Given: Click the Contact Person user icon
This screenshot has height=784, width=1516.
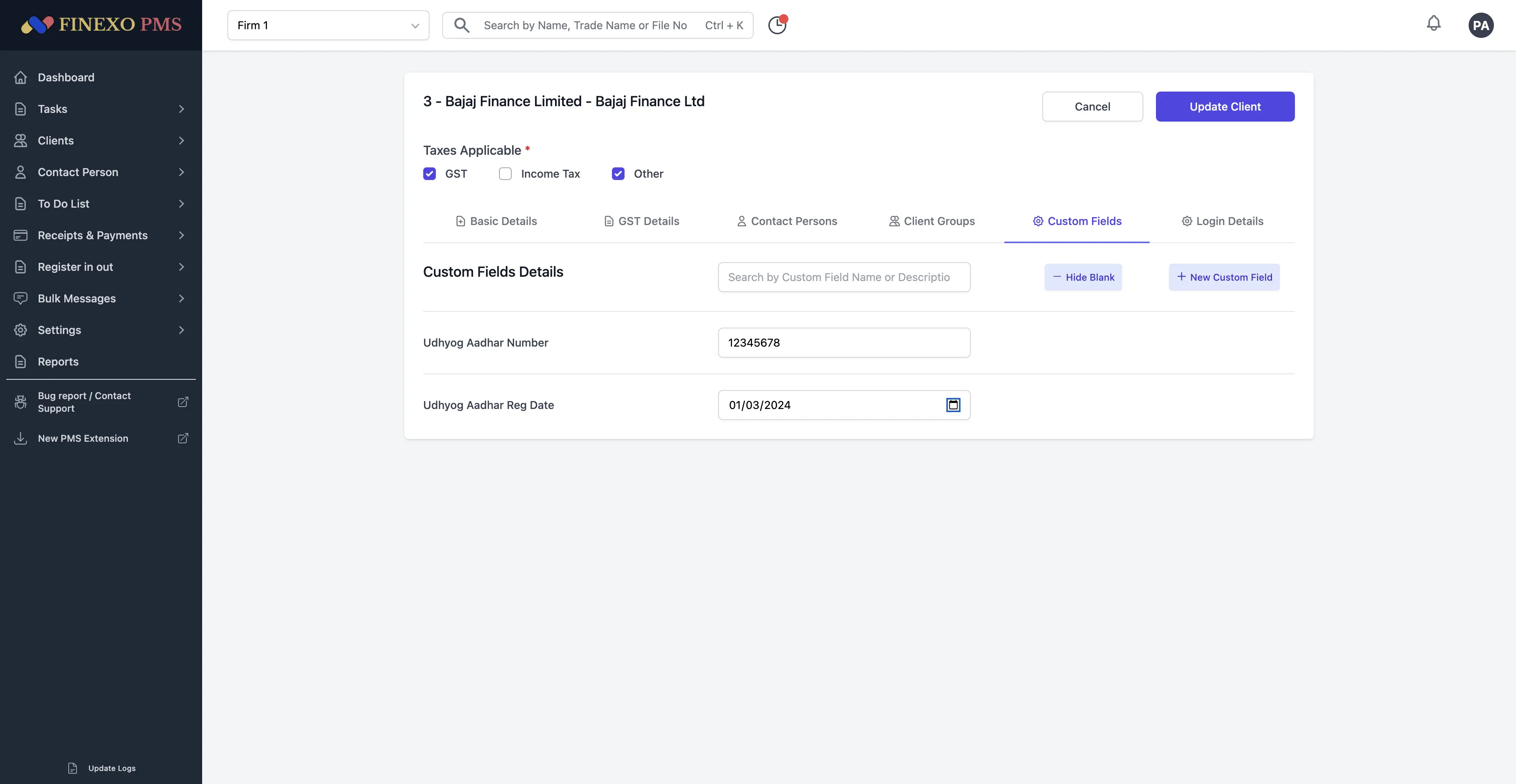Looking at the screenshot, I should [x=21, y=172].
